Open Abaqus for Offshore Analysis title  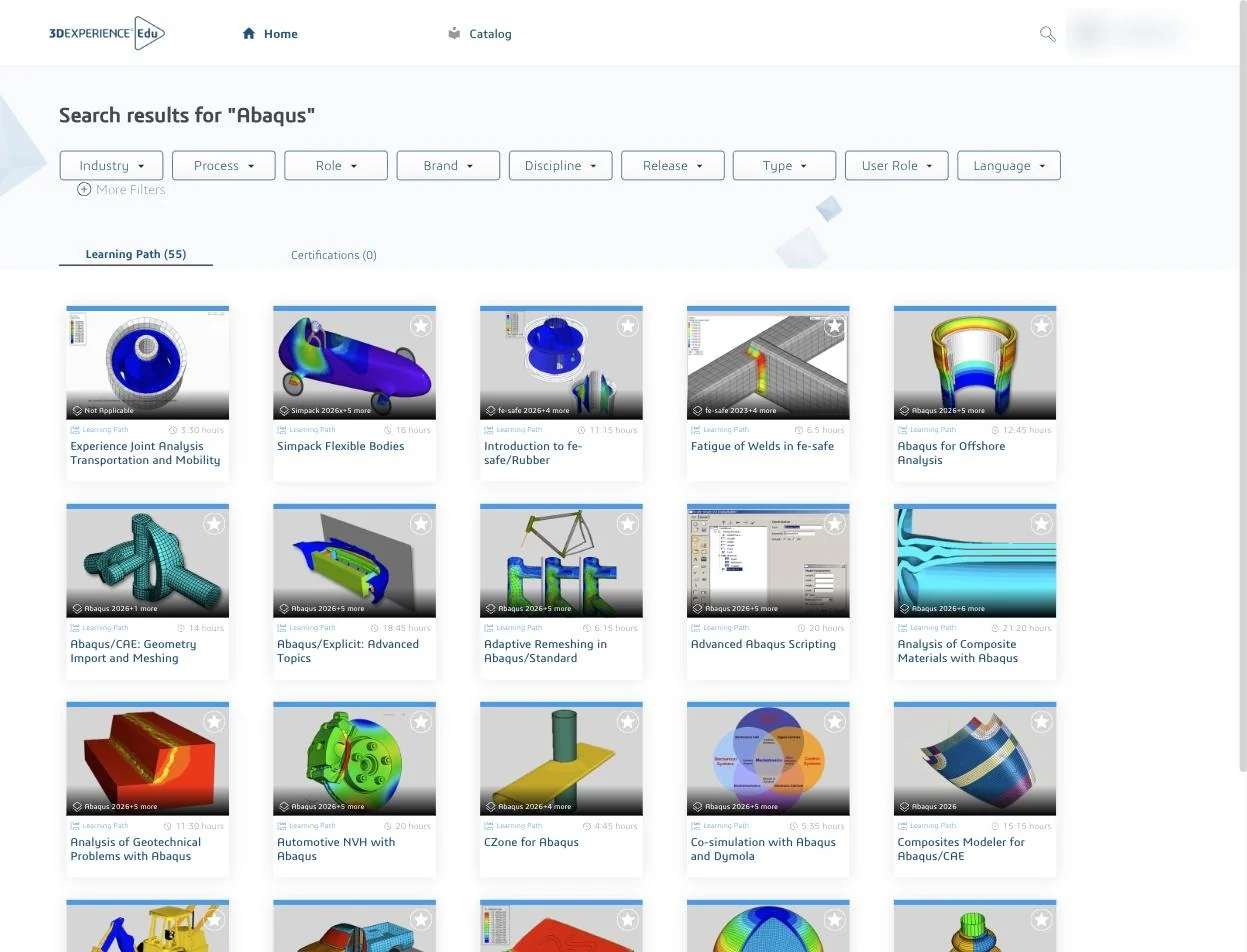click(951, 453)
